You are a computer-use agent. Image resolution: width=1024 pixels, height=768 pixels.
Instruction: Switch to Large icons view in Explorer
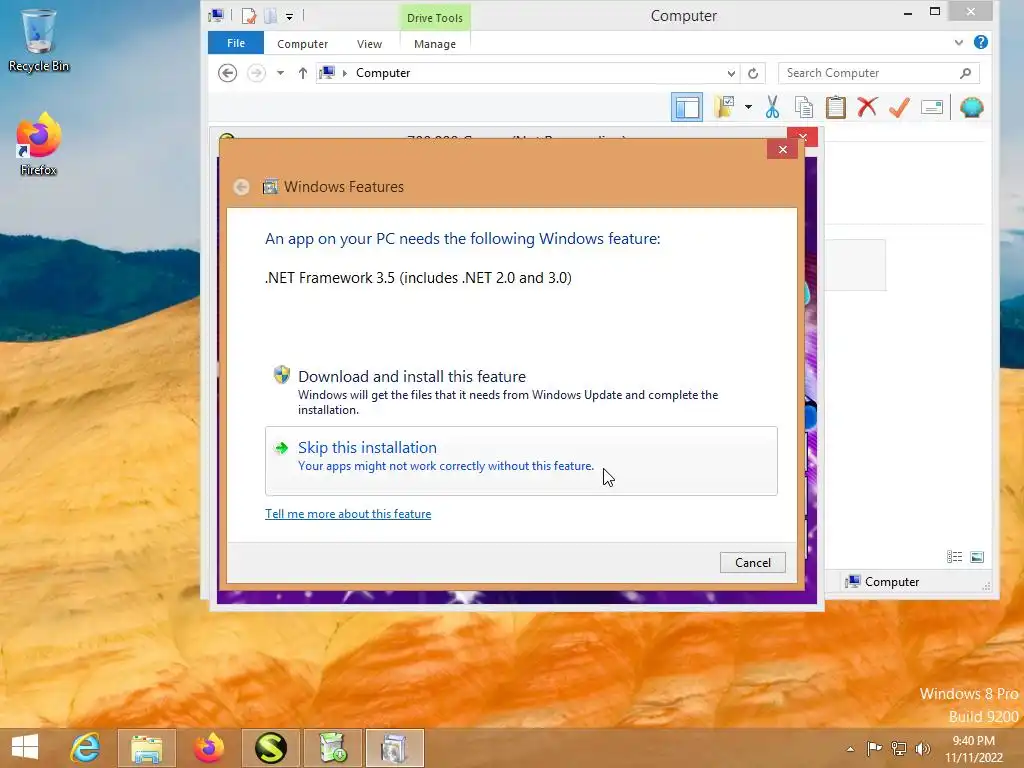[976, 556]
